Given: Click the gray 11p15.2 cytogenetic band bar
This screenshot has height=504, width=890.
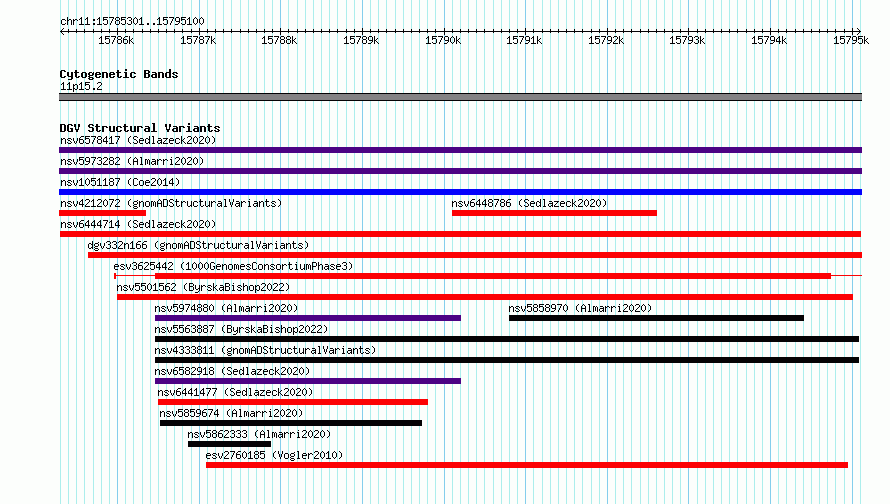Looking at the screenshot, I should (460, 97).
